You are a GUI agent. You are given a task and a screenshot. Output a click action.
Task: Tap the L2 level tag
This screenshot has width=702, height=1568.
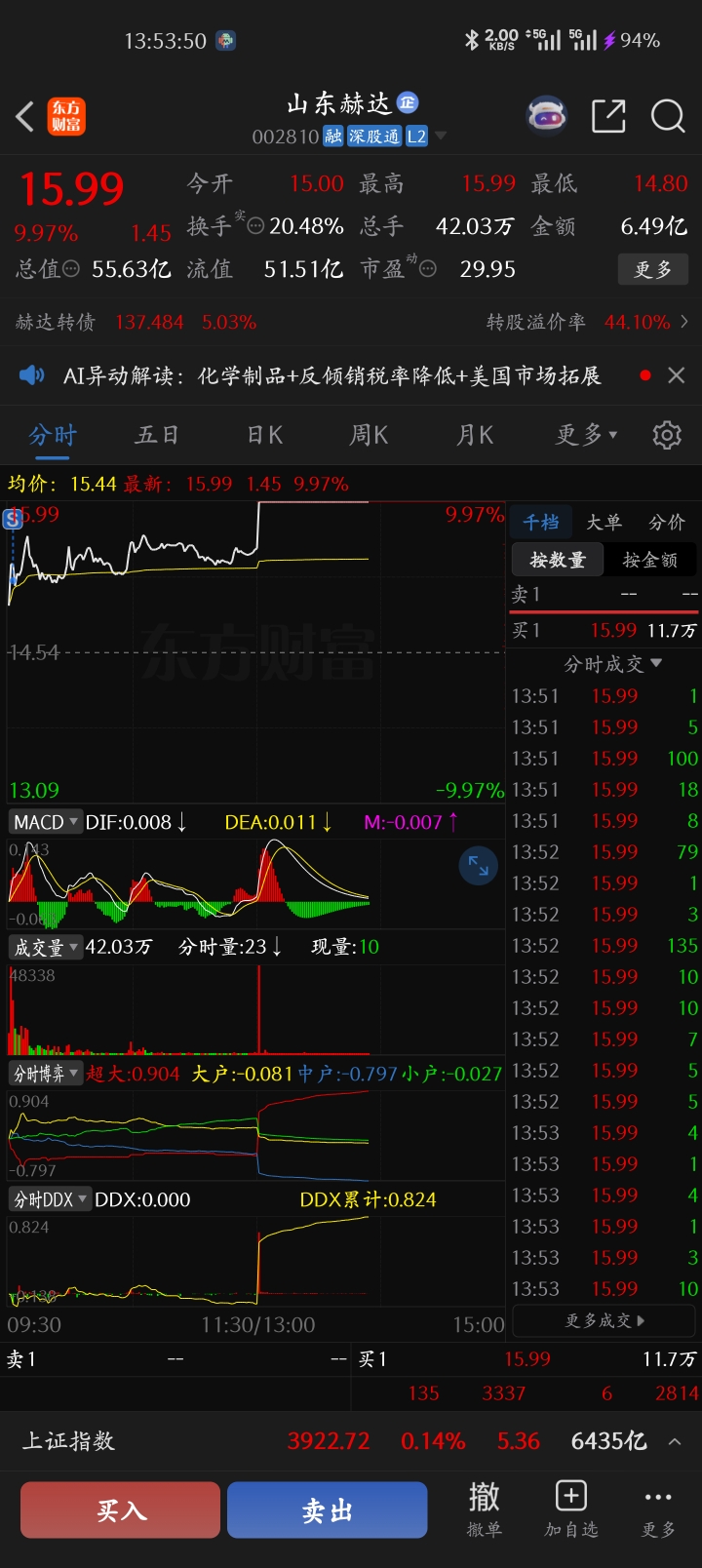point(416,137)
